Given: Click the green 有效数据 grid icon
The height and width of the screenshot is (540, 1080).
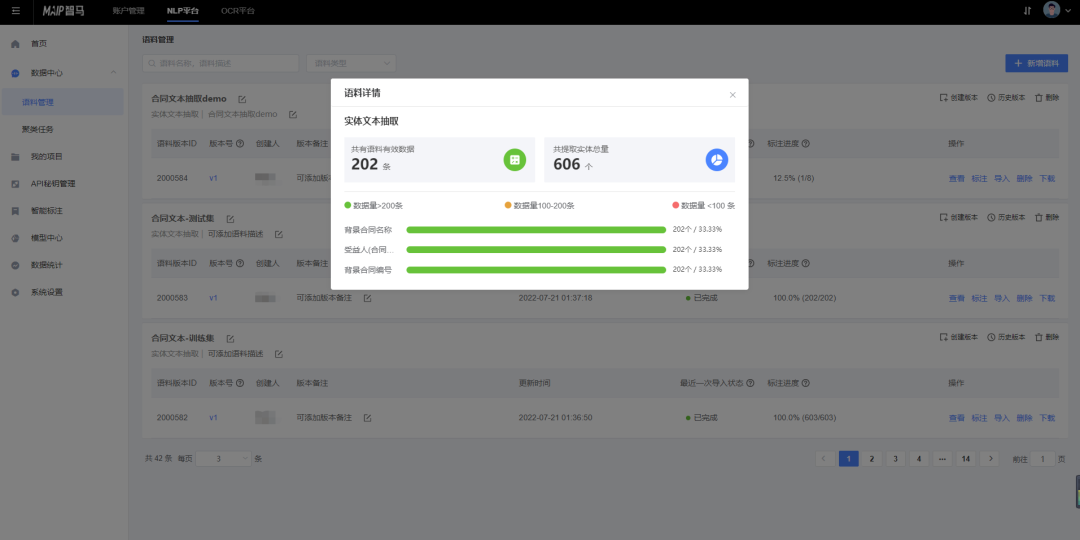Looking at the screenshot, I should (515, 160).
